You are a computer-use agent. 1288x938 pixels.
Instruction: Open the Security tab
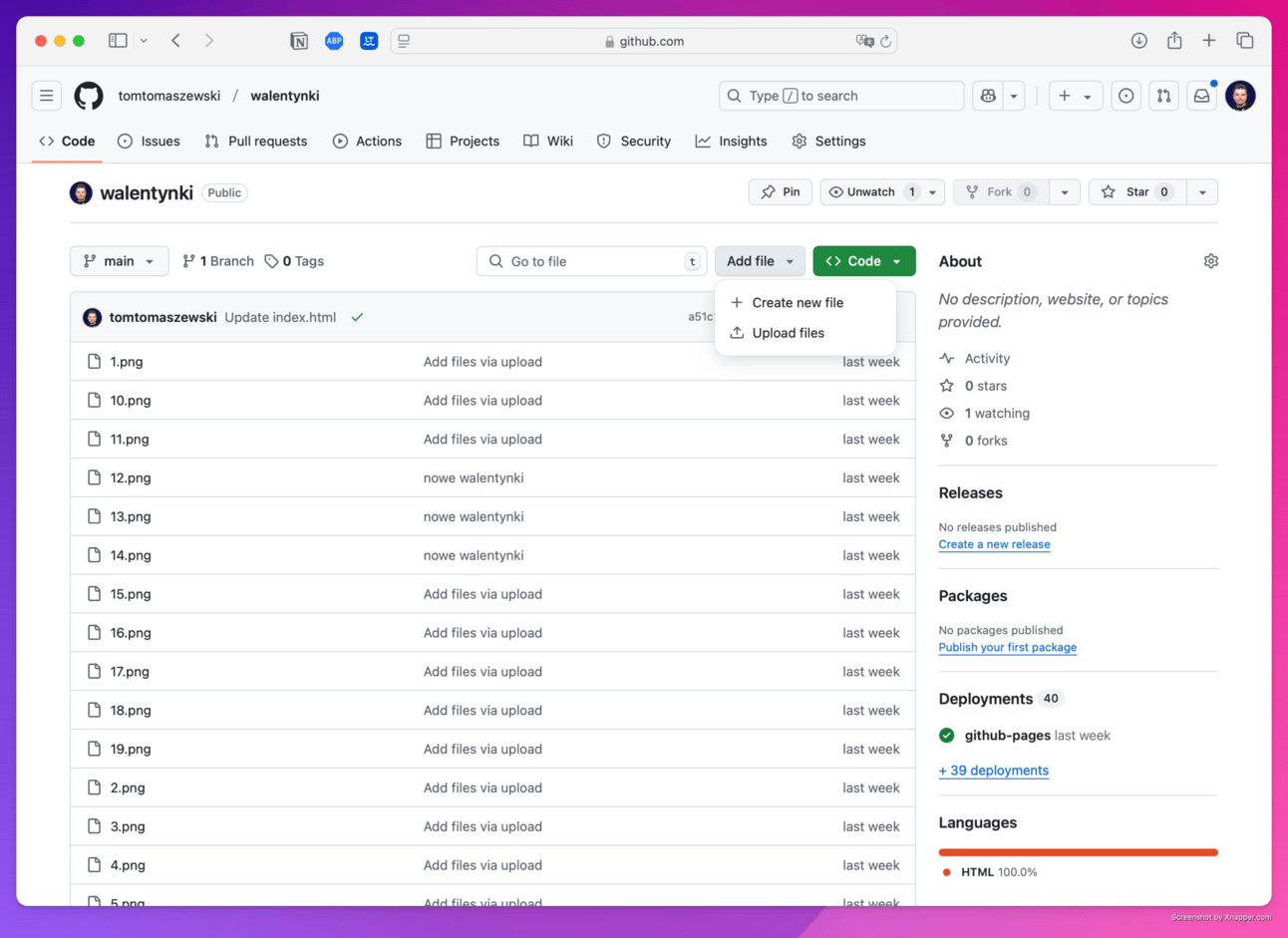[x=634, y=142]
